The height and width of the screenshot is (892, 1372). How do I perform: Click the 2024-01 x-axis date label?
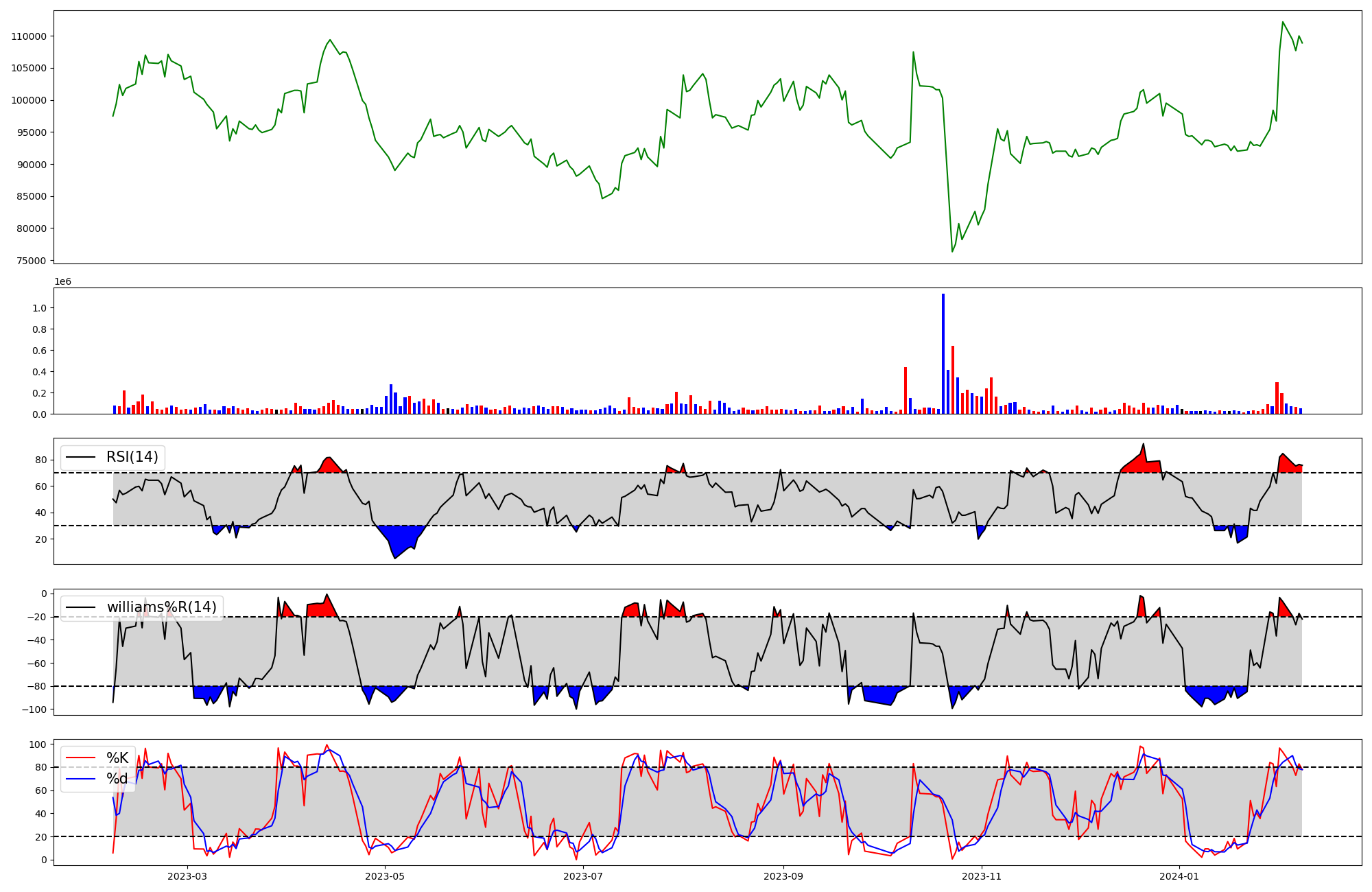coord(1179,876)
